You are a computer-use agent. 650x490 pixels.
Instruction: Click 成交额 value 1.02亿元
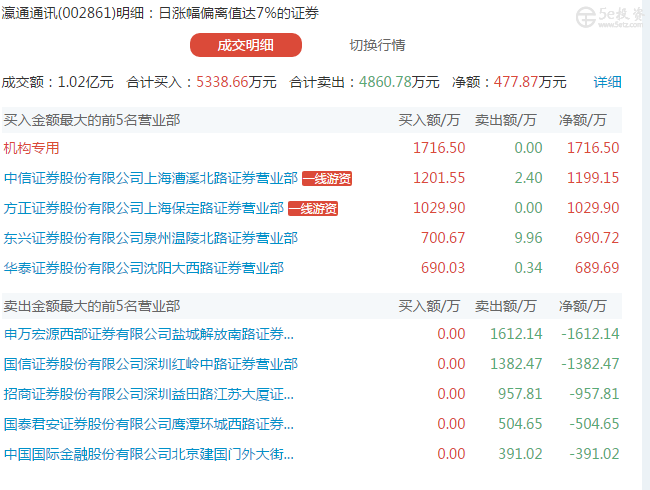(85, 82)
